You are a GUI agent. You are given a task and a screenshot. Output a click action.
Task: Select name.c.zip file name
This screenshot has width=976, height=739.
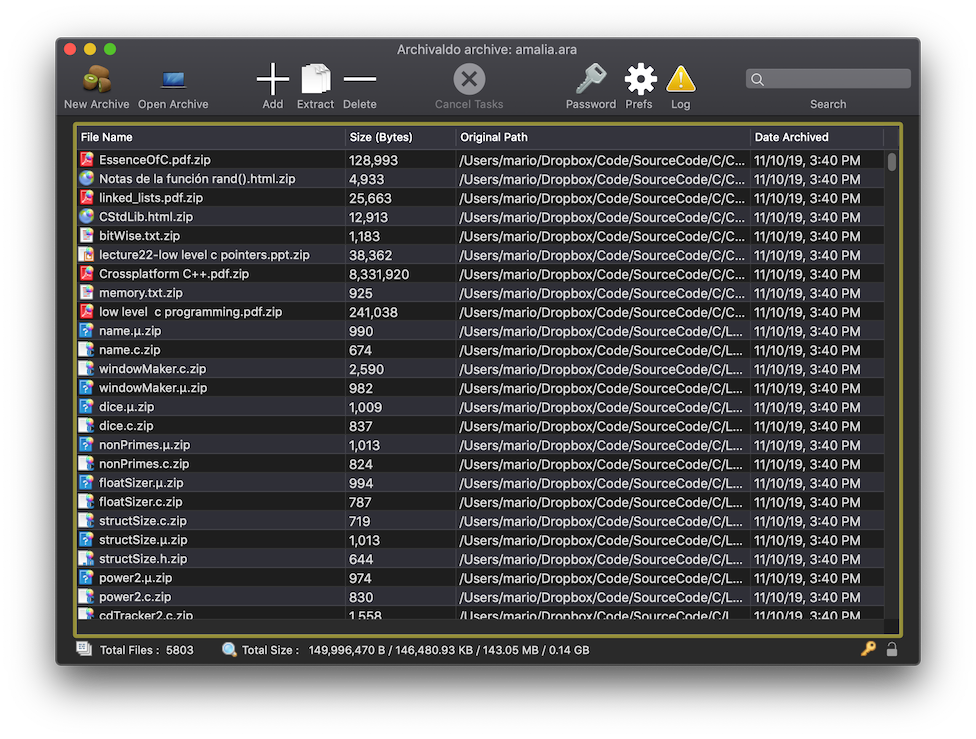[129, 350]
